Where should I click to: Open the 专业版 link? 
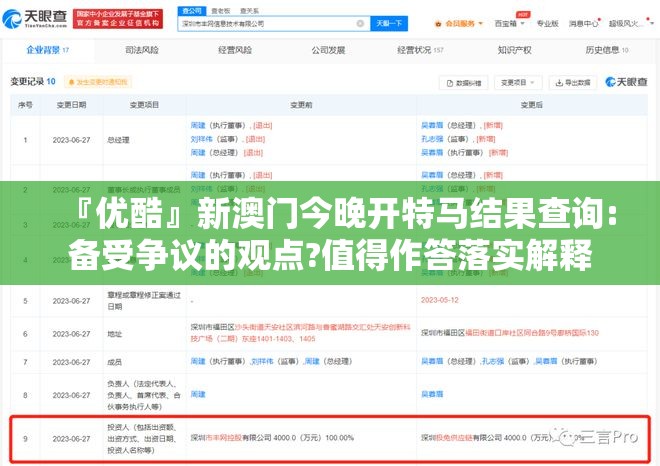pos(547,24)
